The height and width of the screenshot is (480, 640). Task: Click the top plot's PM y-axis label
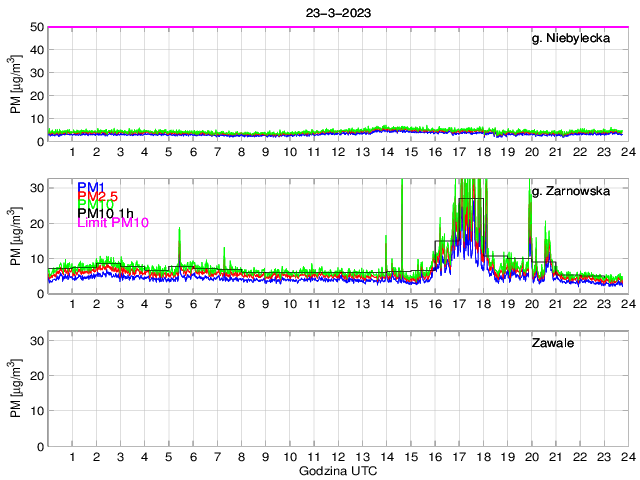(x=15, y=85)
